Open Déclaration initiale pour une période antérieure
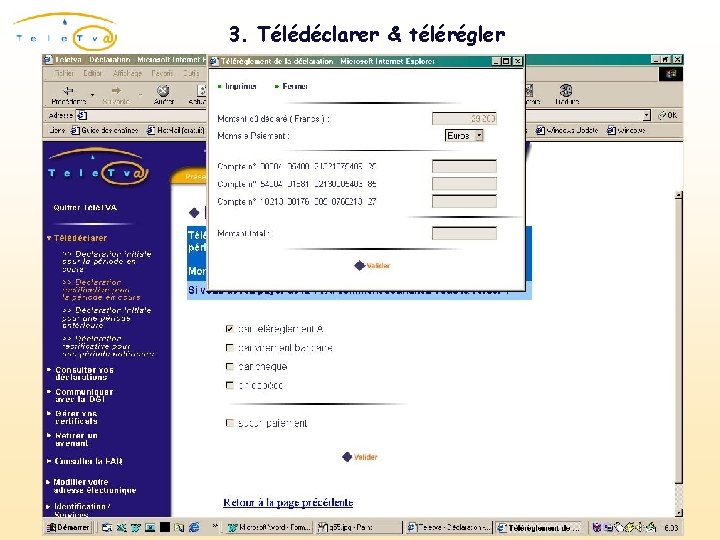This screenshot has width=720, height=540. (107, 317)
